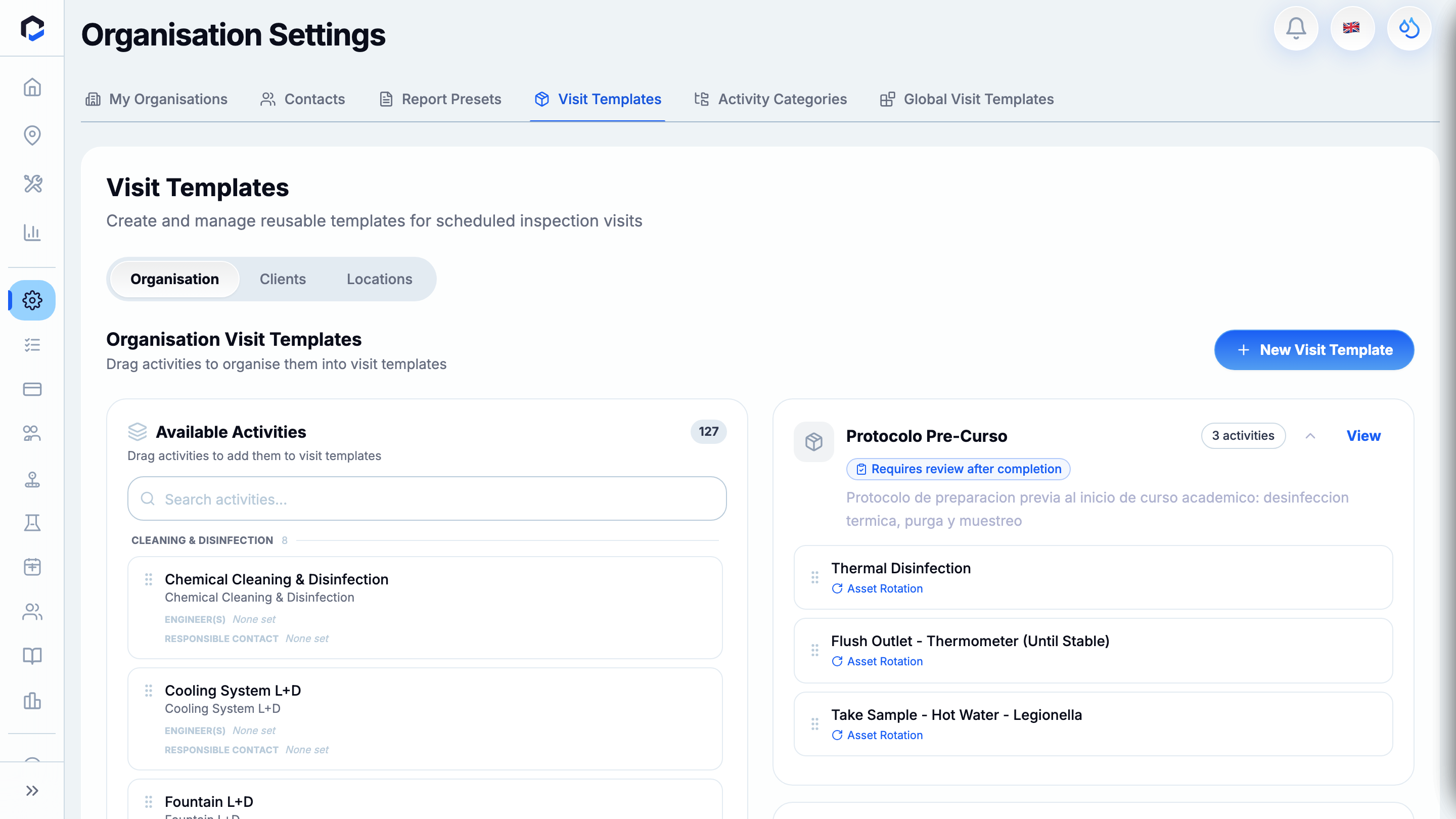Image resolution: width=1456 pixels, height=819 pixels.
Task: Click the Search activities field
Action: coord(427,498)
